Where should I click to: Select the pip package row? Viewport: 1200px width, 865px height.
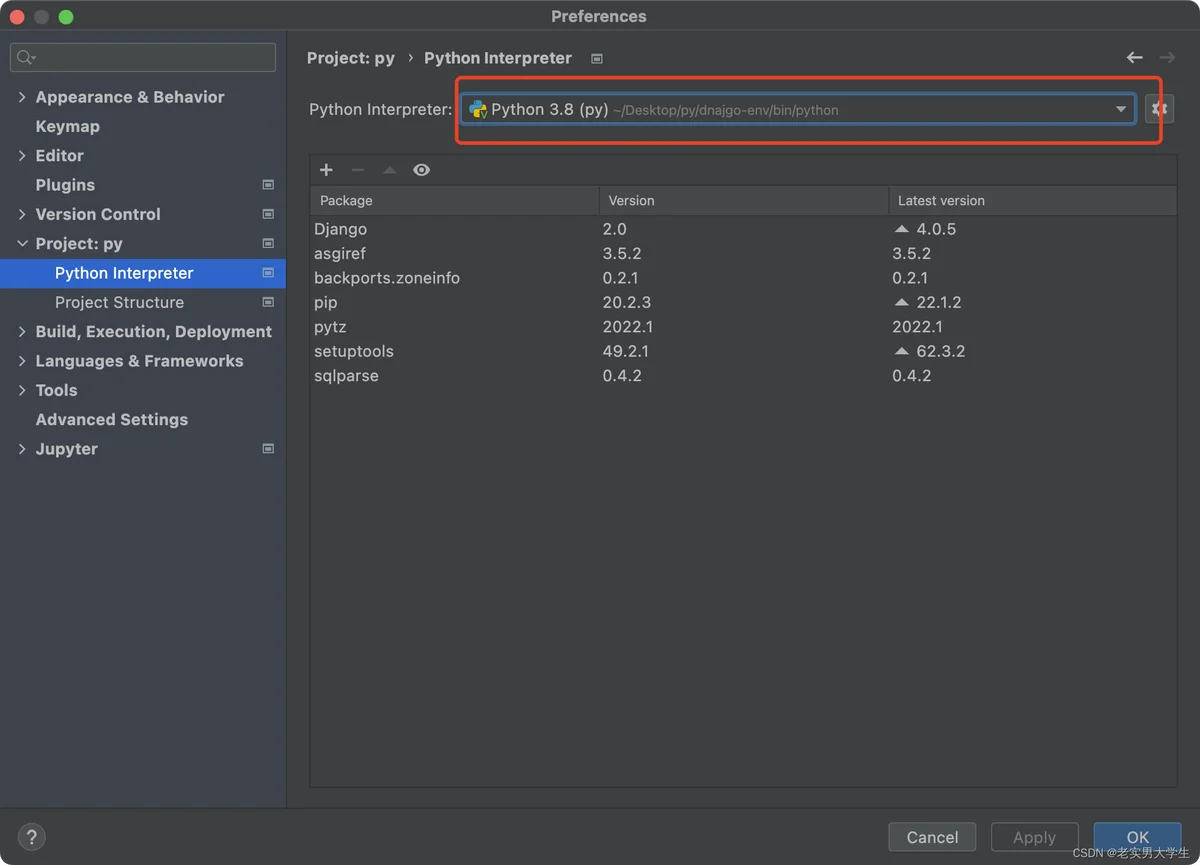(x=744, y=302)
